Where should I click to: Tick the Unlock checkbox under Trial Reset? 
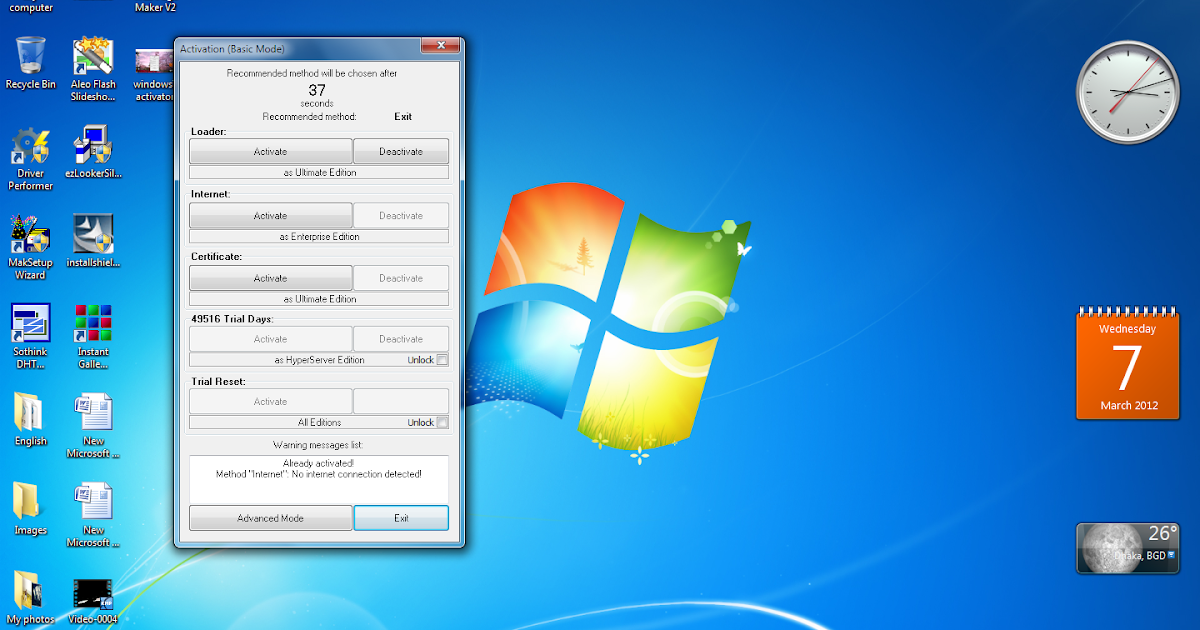pos(442,422)
